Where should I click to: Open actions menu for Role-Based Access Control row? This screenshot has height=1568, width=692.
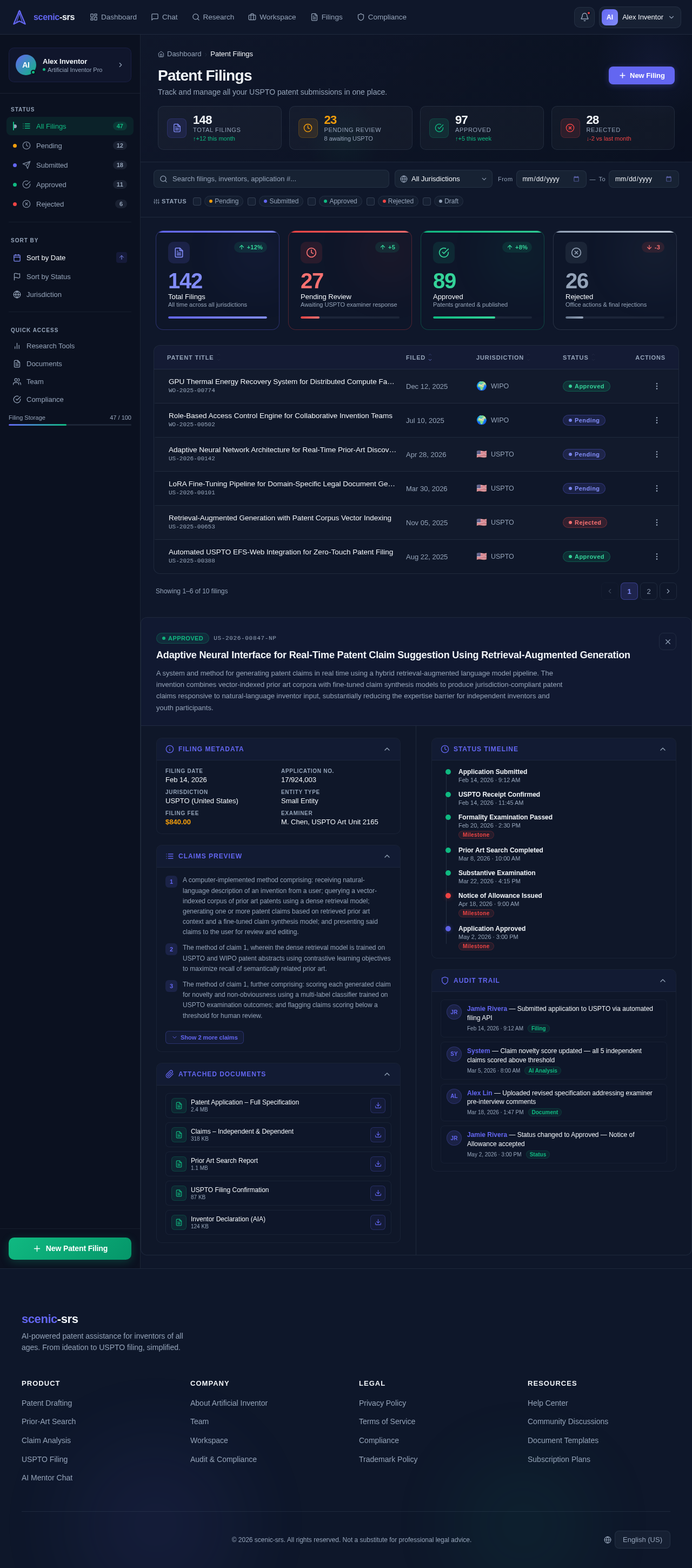(x=656, y=420)
